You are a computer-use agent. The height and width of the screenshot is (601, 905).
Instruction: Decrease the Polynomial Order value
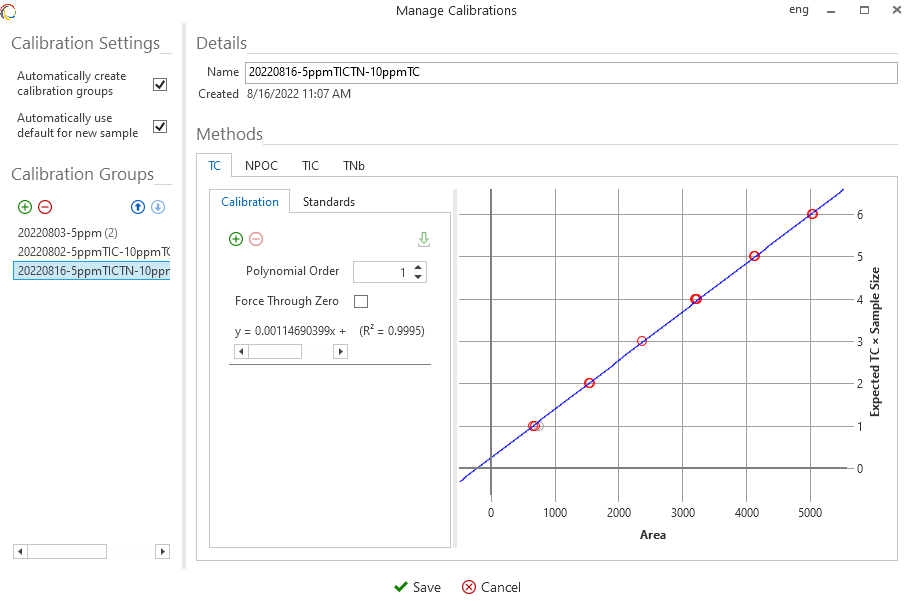point(418,277)
